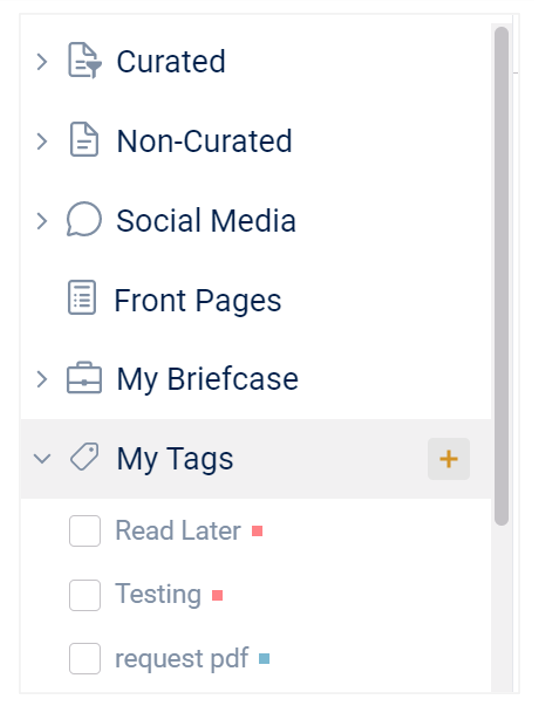Click the Social Media speech bubble icon

[84, 219]
